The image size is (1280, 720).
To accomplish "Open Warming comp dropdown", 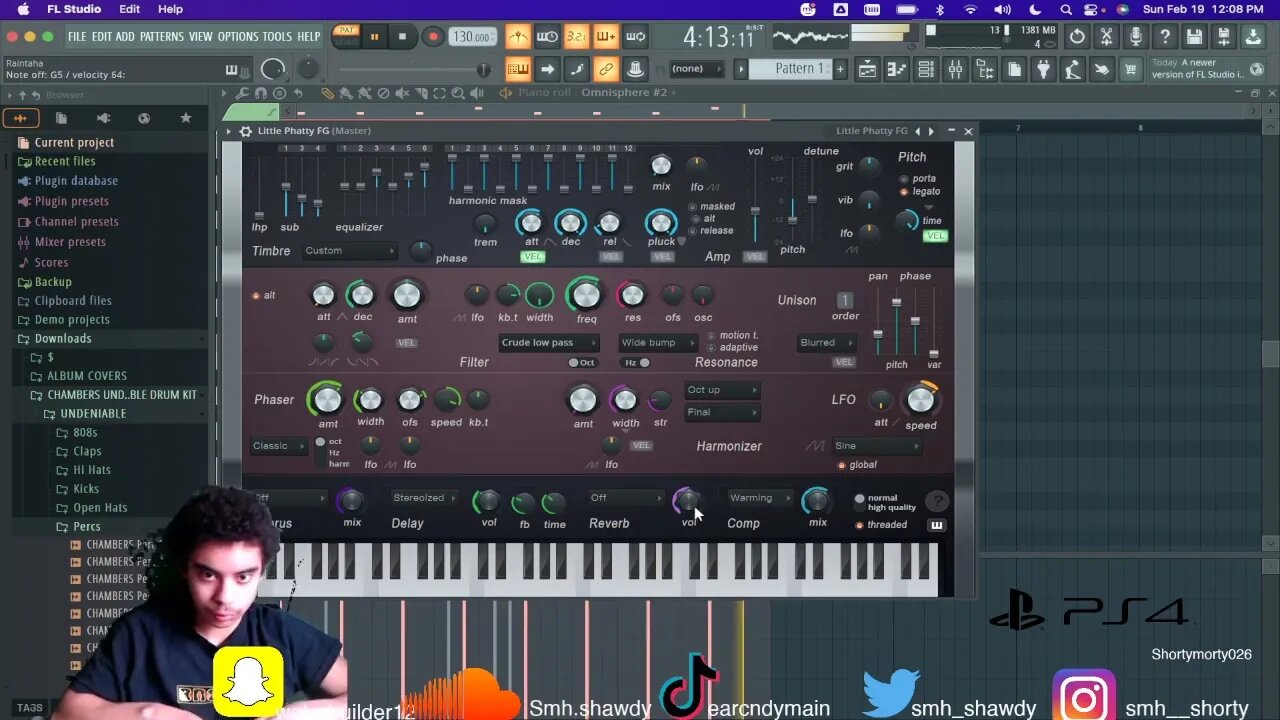I will coord(760,498).
